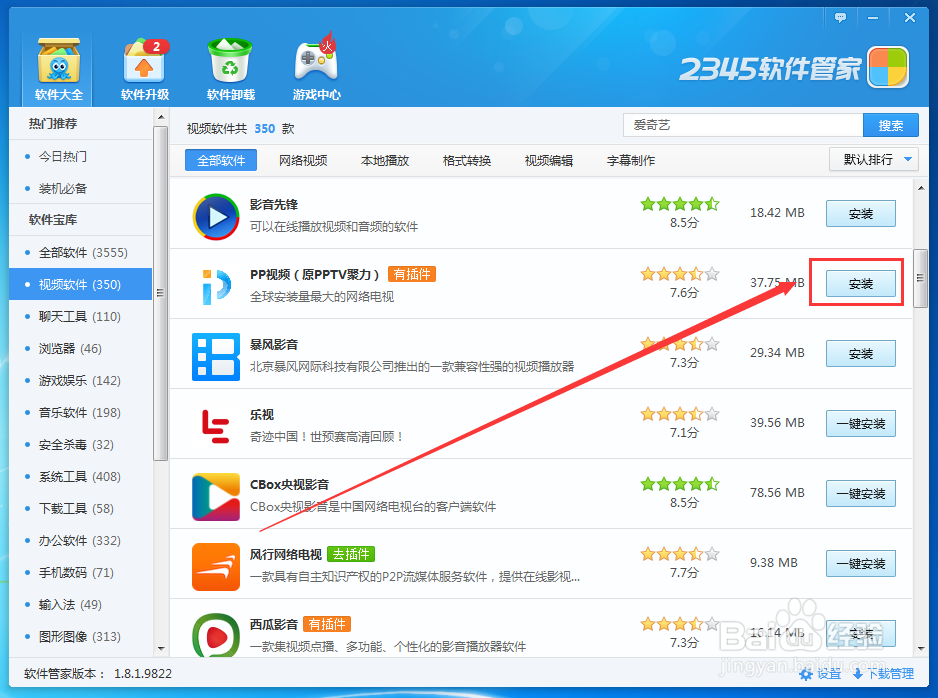Select 聊天工具 (110) category
The width and height of the screenshot is (938, 698).
coord(81,316)
